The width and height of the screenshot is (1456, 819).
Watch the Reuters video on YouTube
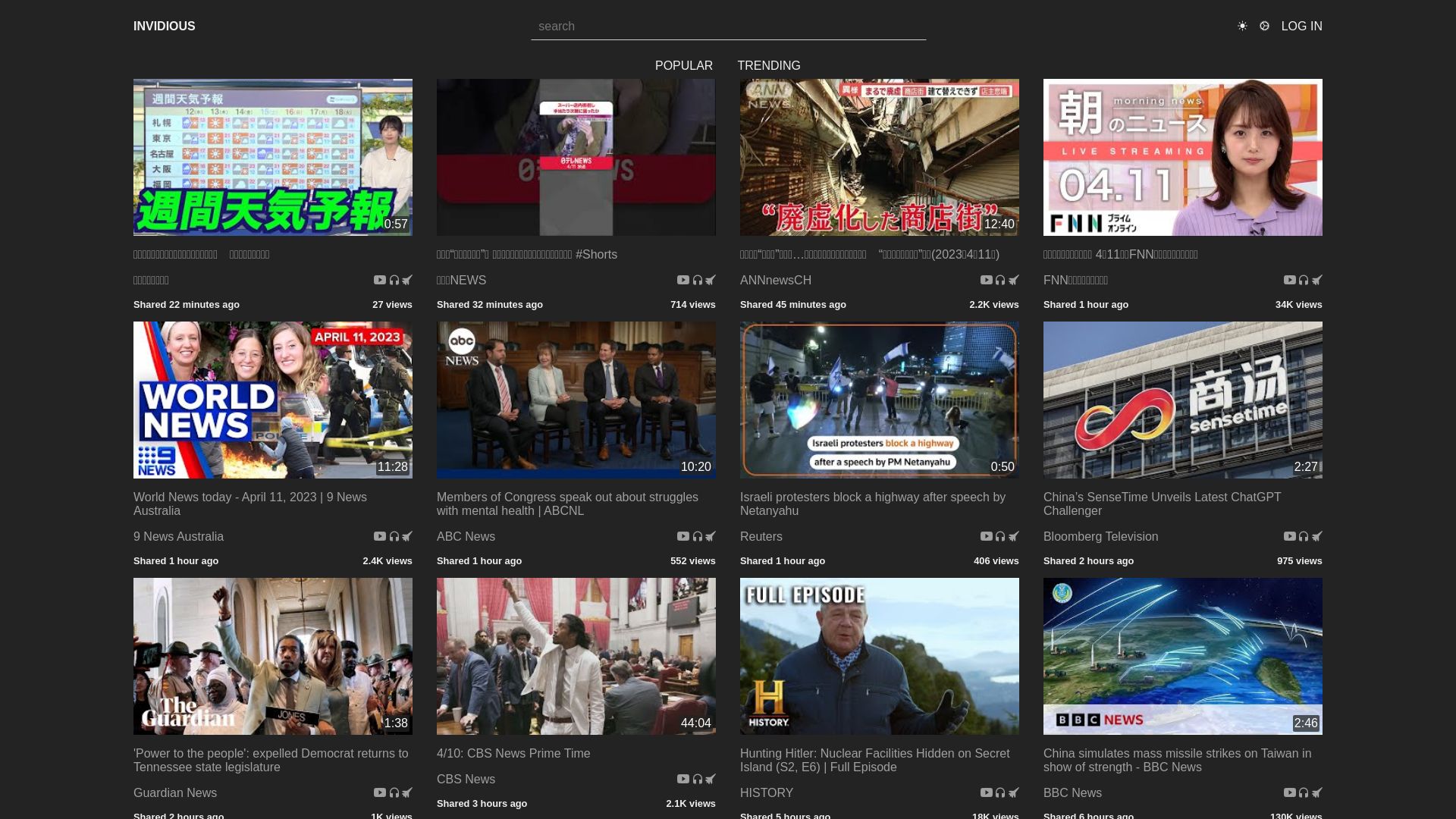pyautogui.click(x=987, y=536)
